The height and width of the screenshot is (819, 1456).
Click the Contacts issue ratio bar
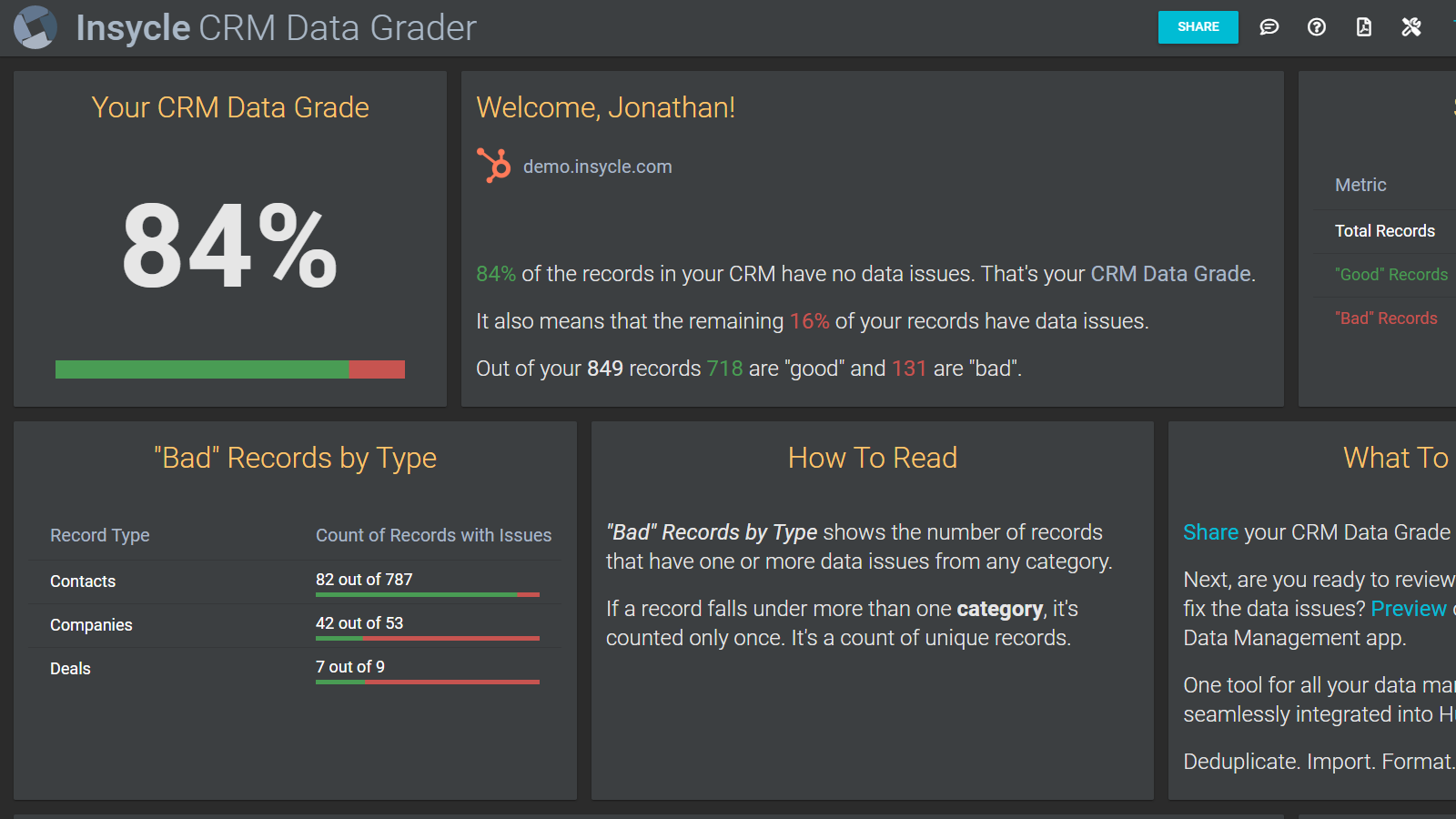click(427, 594)
